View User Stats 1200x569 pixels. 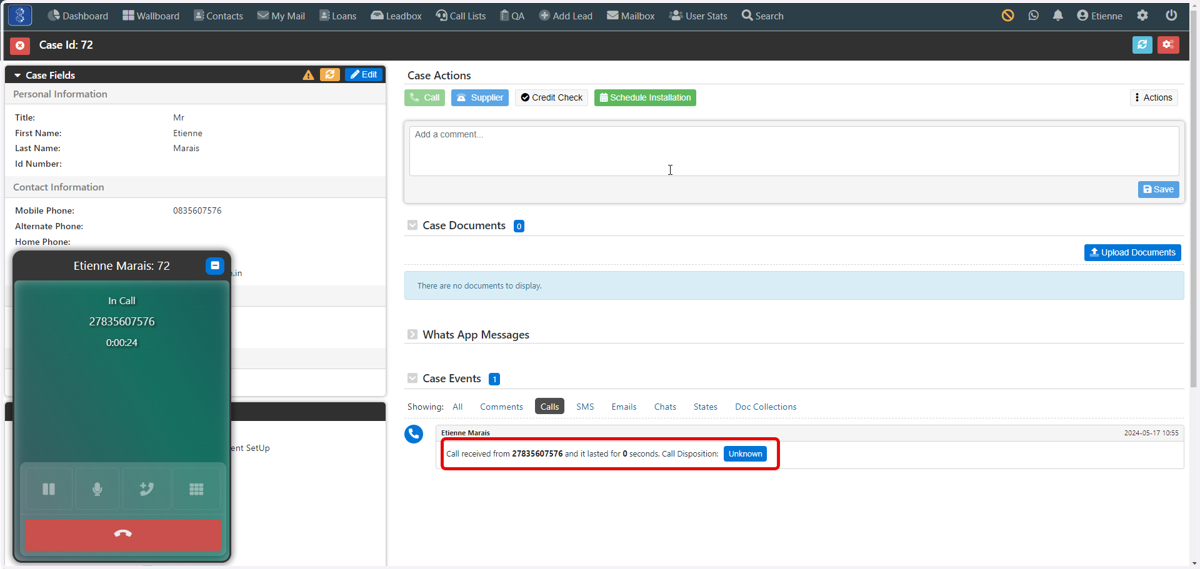coord(699,16)
